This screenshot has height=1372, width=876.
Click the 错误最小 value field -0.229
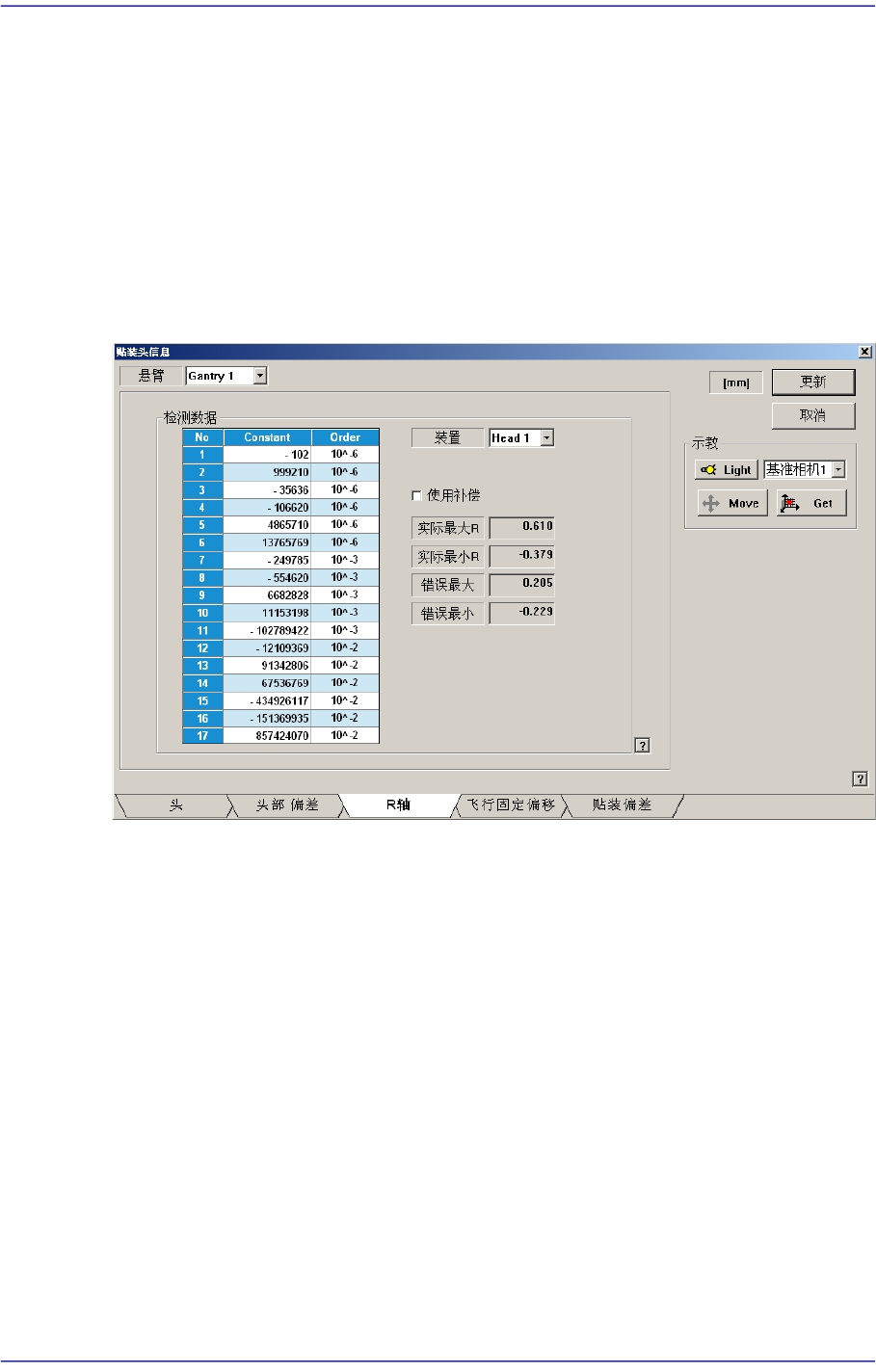pyautogui.click(x=522, y=612)
